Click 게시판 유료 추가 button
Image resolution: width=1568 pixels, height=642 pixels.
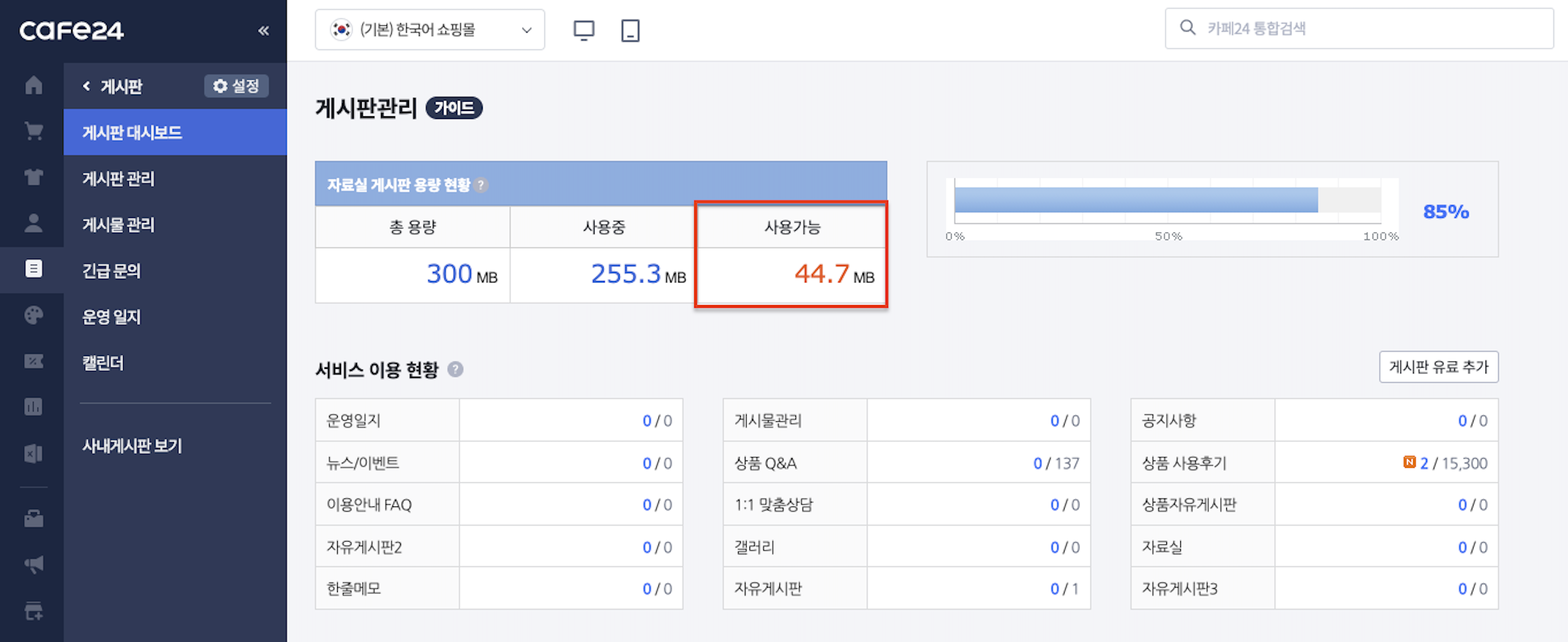pyautogui.click(x=1438, y=367)
